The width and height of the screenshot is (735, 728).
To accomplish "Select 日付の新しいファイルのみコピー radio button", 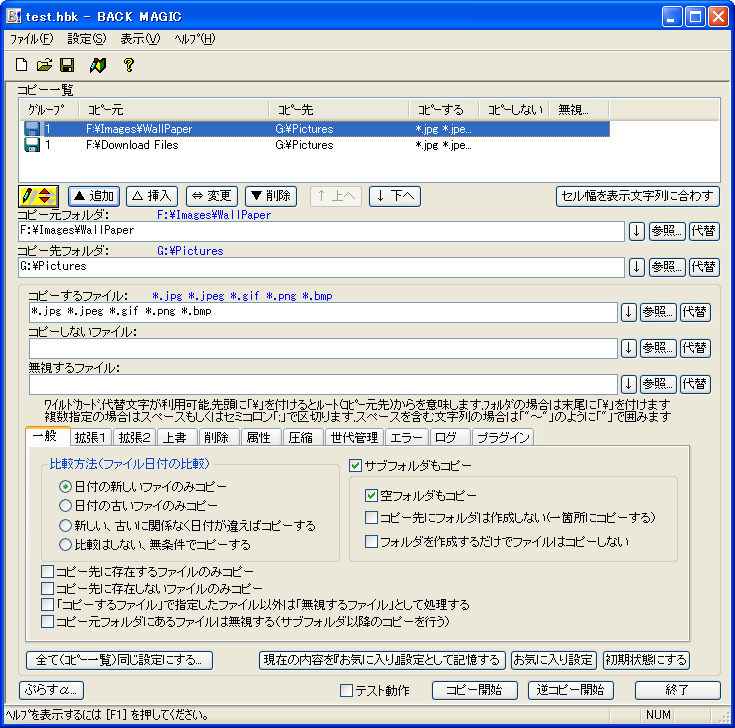I will point(65,487).
